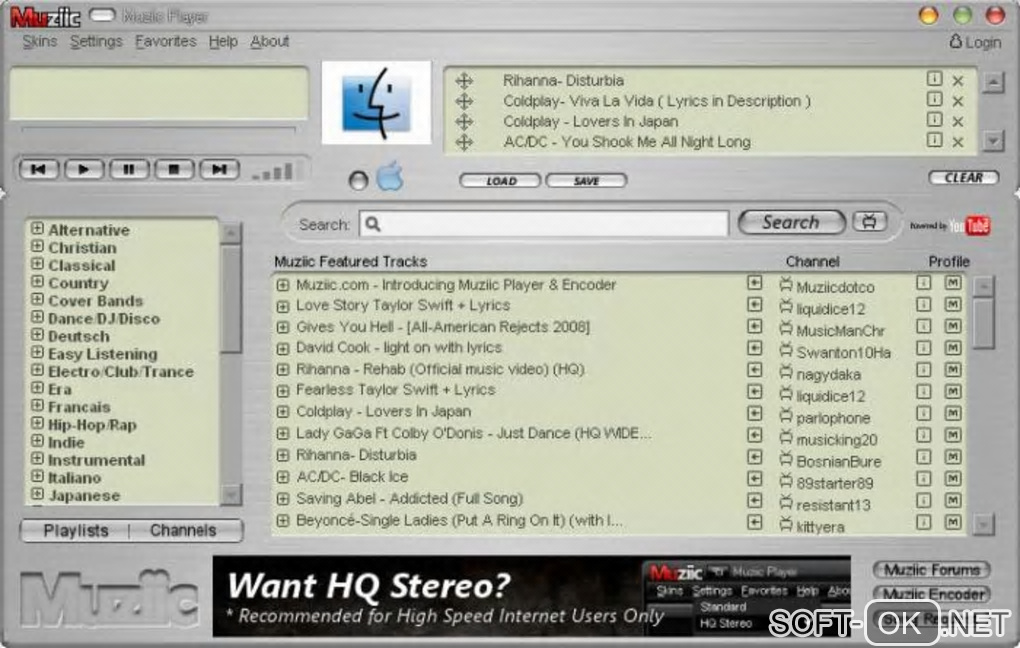Open the Login link

(975, 42)
